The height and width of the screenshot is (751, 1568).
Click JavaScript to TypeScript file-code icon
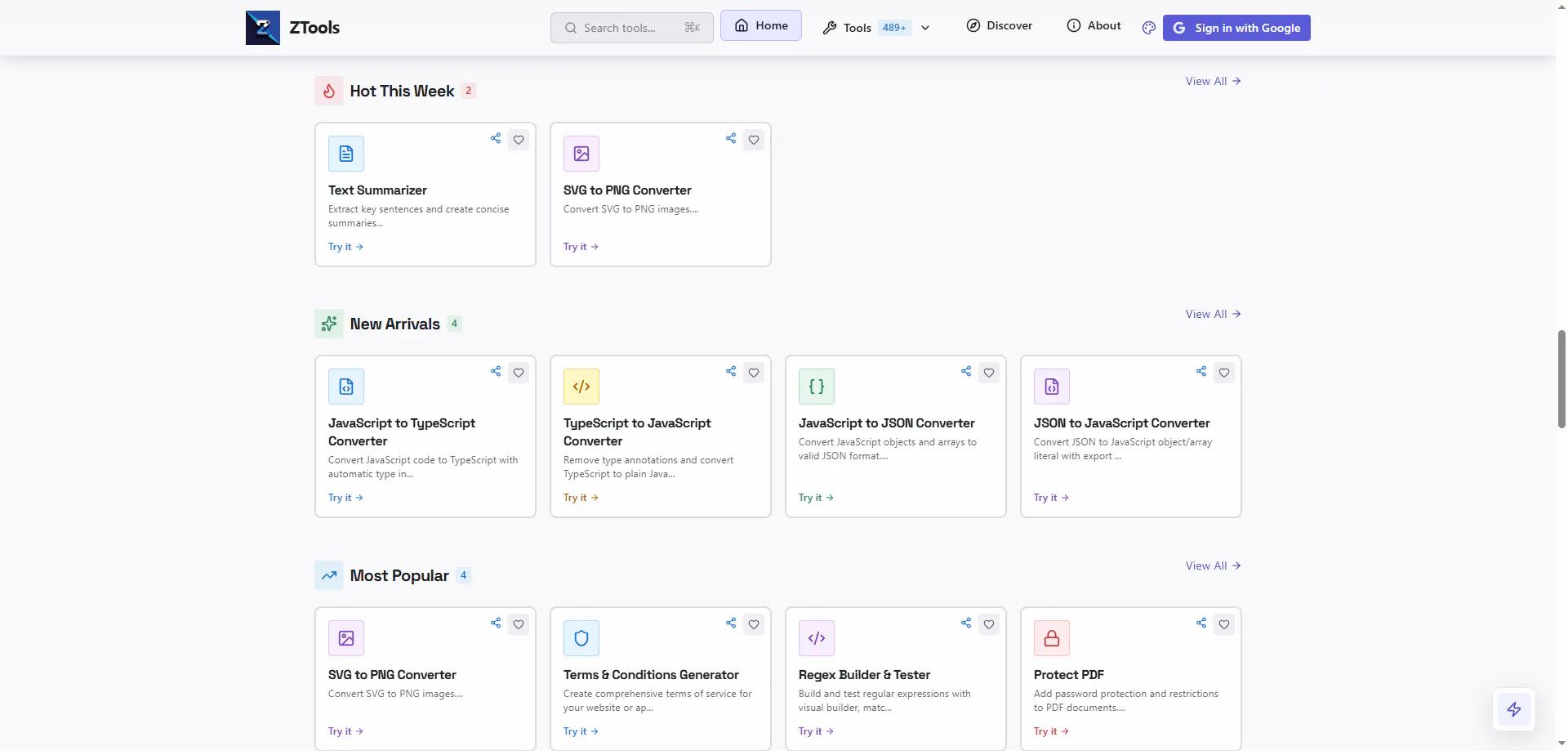[x=346, y=387]
